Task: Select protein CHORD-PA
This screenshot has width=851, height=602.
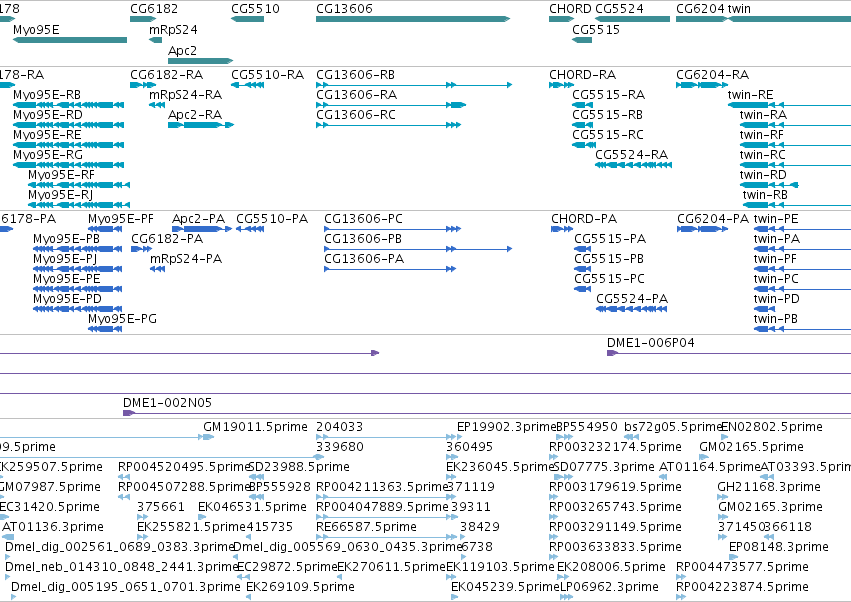Action: click(584, 219)
